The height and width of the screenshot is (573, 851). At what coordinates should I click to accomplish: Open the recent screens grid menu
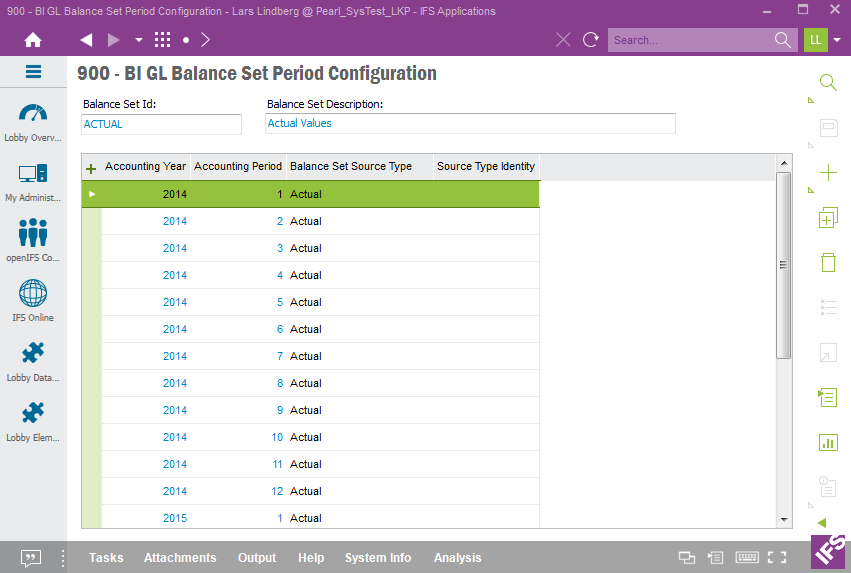(x=162, y=40)
